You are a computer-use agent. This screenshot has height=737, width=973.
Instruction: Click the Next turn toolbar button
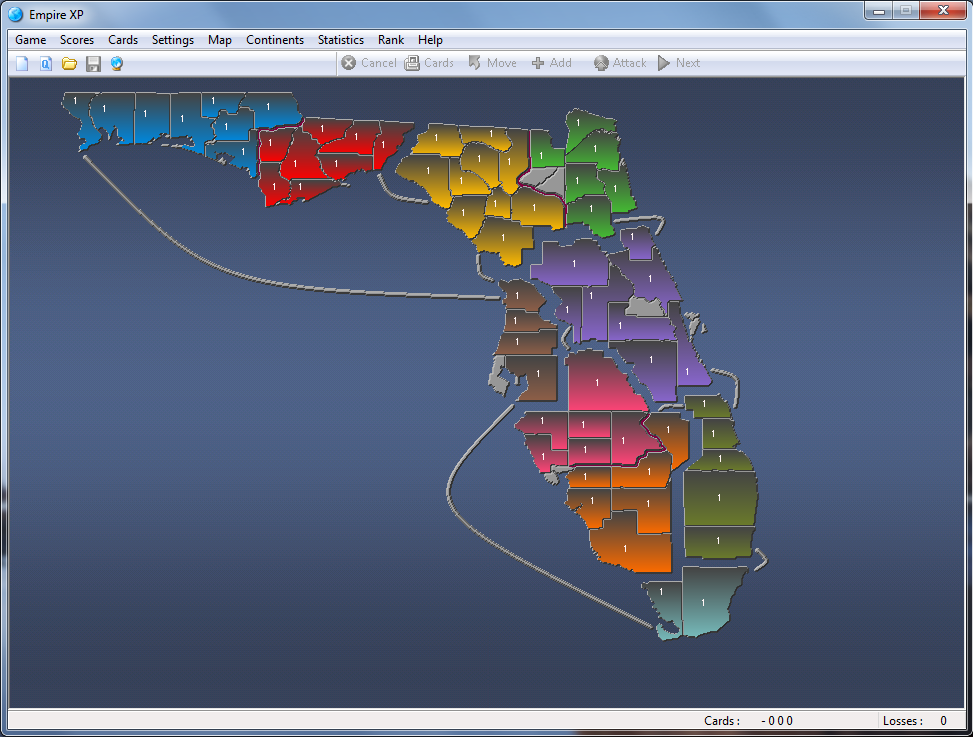pos(678,63)
